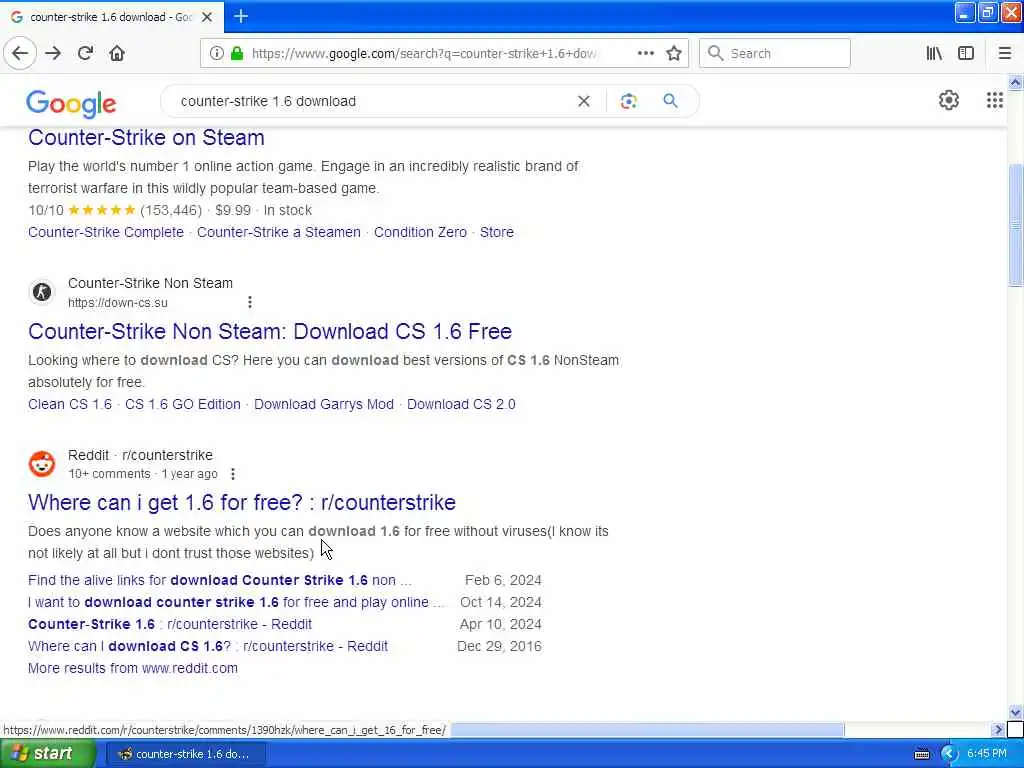The width and height of the screenshot is (1024, 768).
Task: Close the counter-strike 1.6 download tab
Action: 207,17
